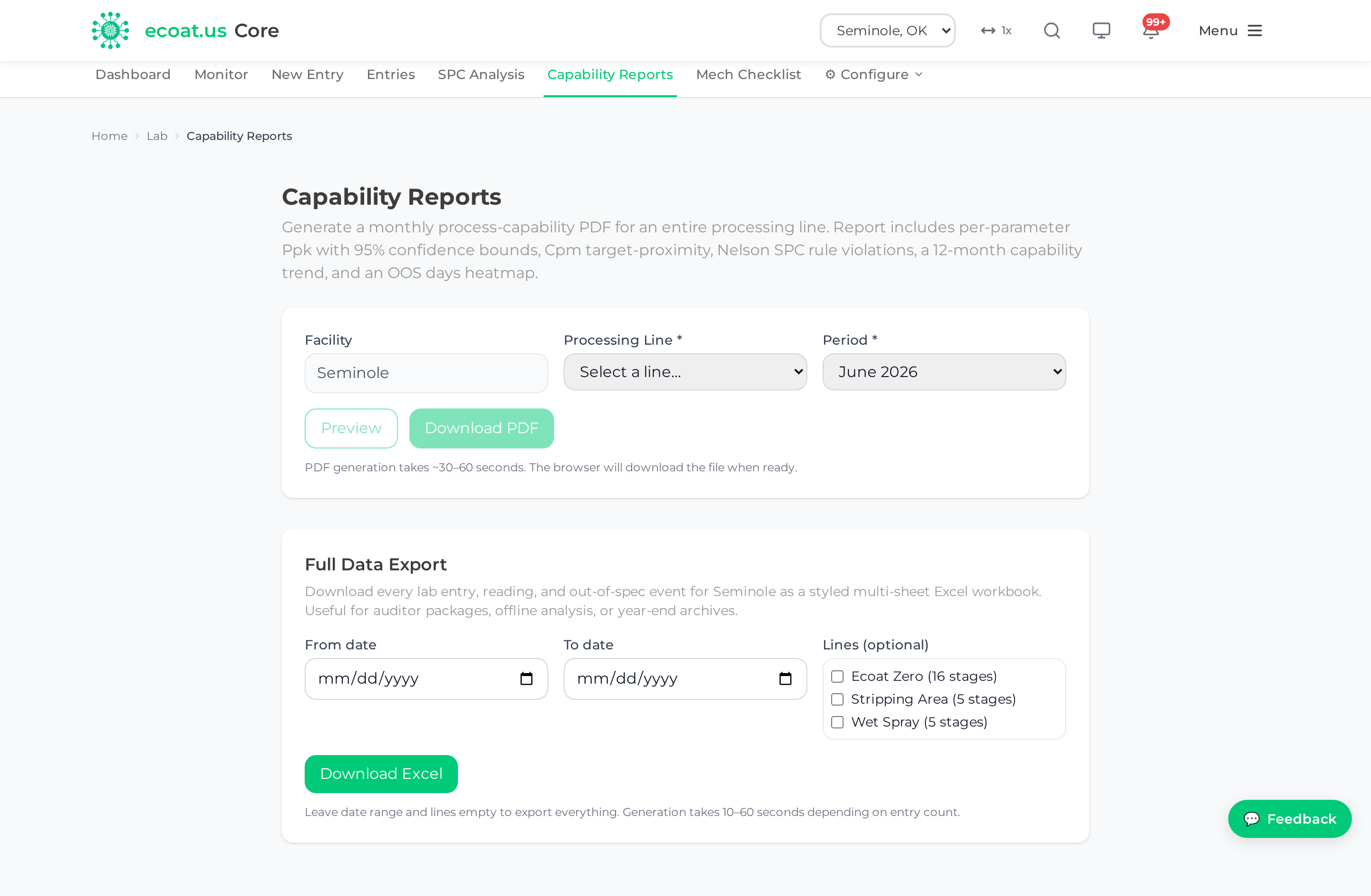This screenshot has height=896, width=1371.
Task: Open the Entries tab
Action: click(x=390, y=74)
